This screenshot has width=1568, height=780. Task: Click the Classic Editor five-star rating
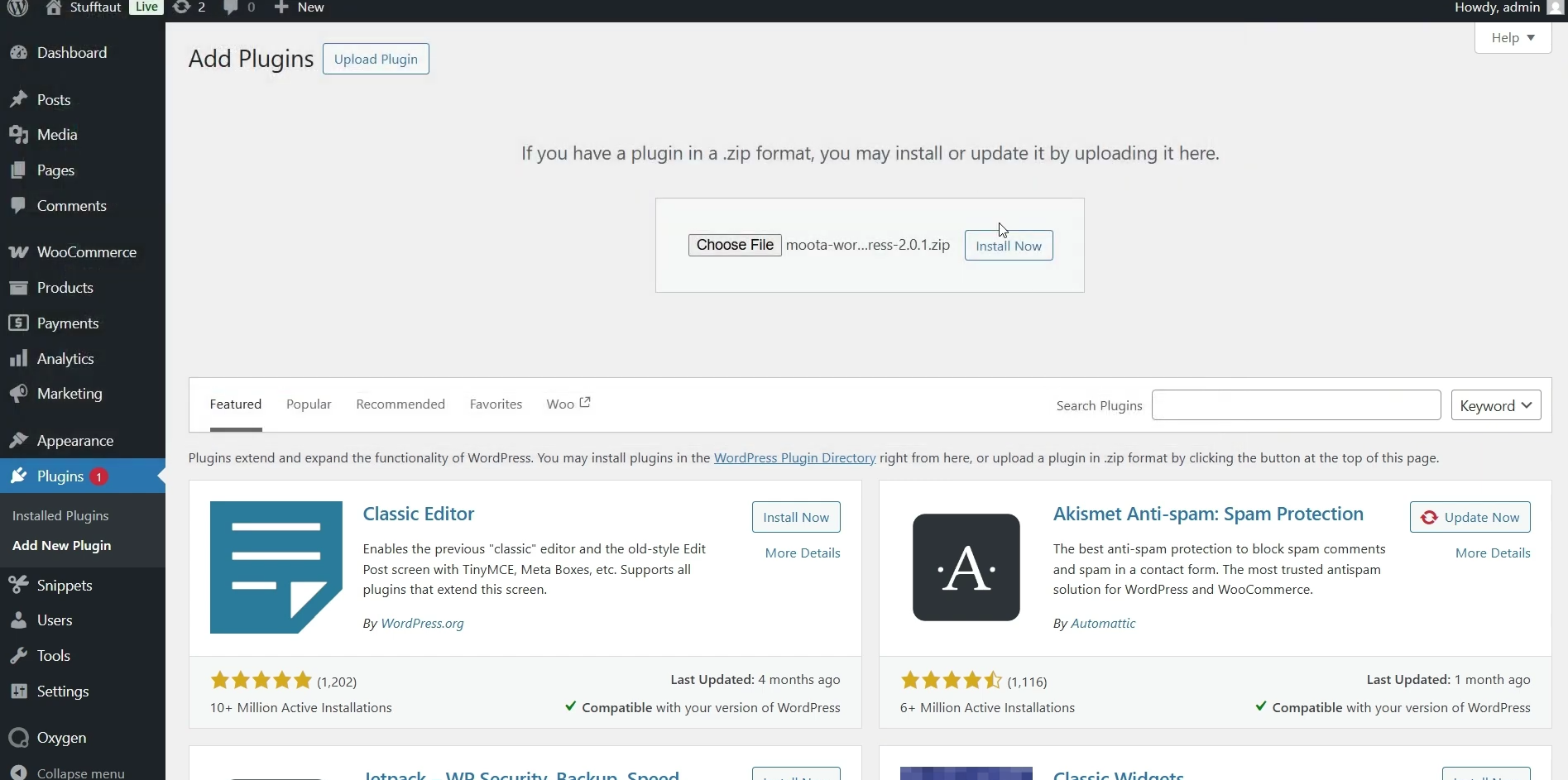(x=261, y=681)
